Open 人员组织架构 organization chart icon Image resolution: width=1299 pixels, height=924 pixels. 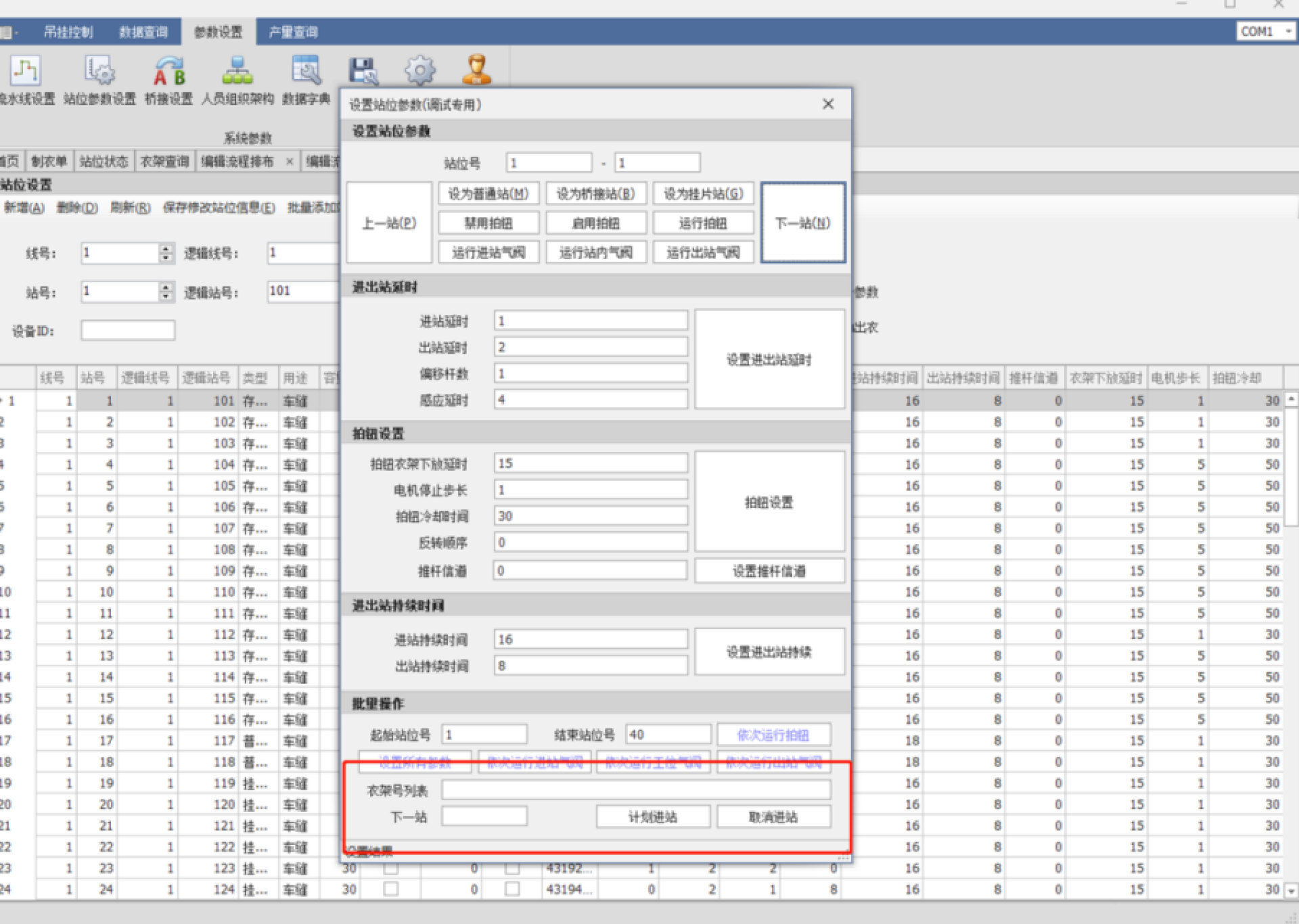point(237,71)
